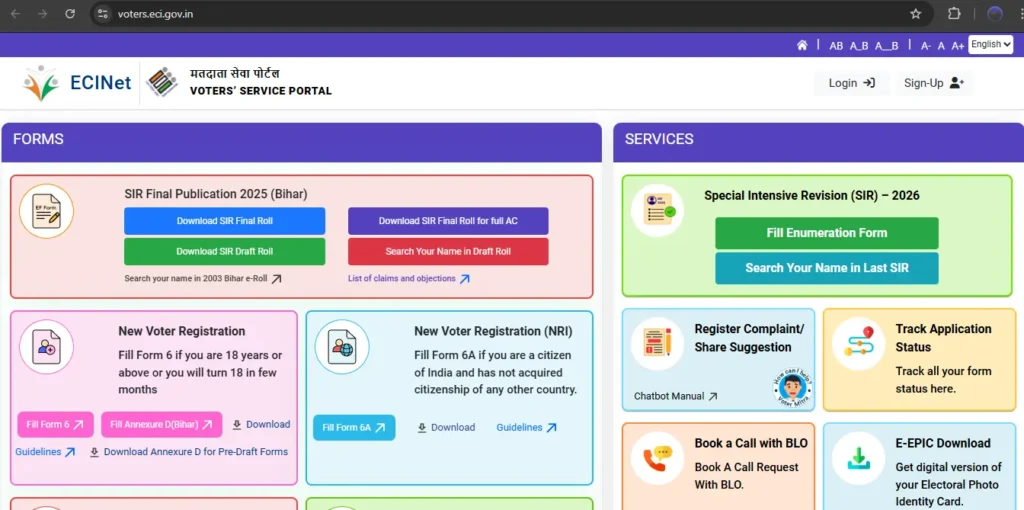Open the English language dropdown
This screenshot has height=510, width=1024.
(990, 44)
